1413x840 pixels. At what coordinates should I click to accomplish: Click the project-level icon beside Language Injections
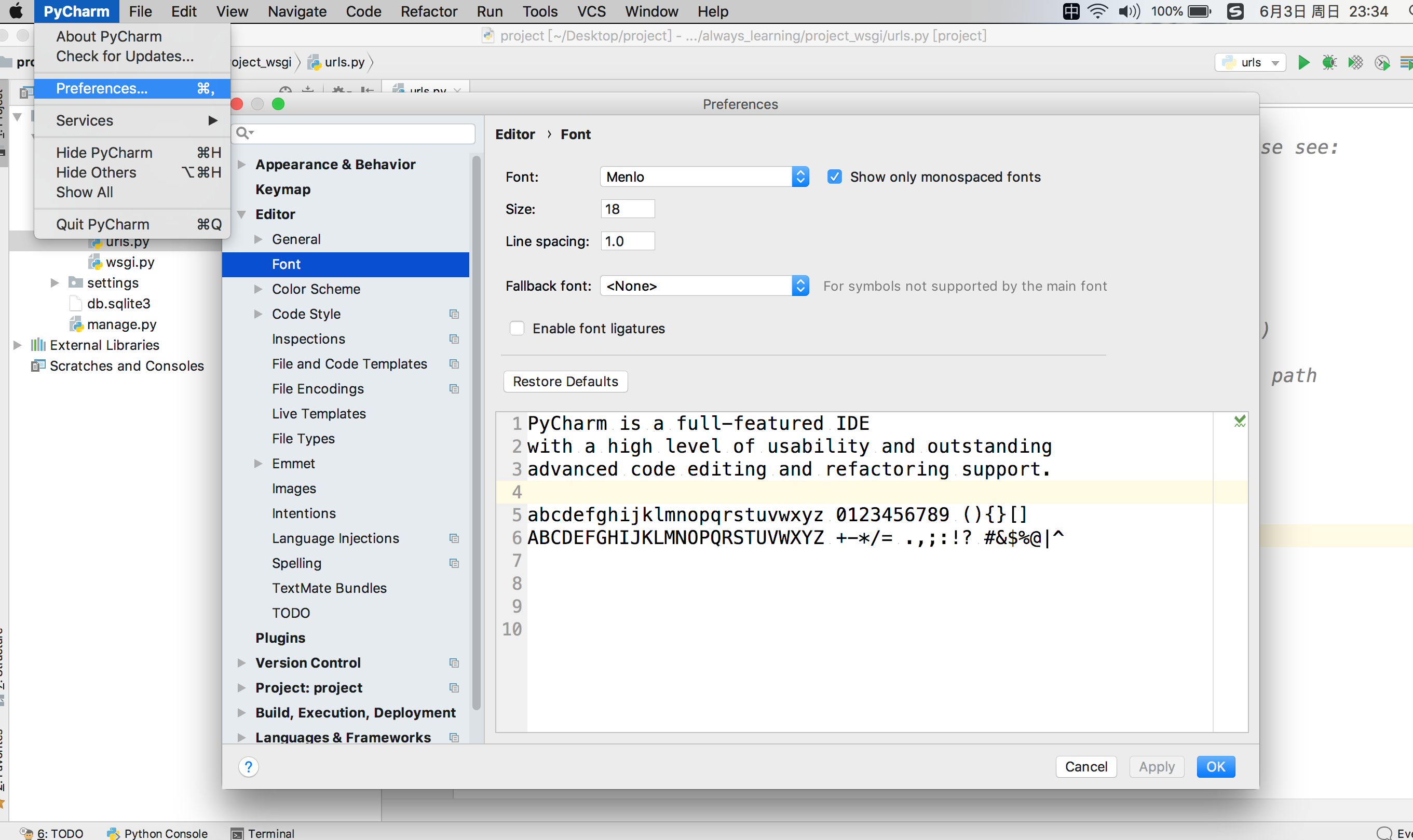click(454, 538)
